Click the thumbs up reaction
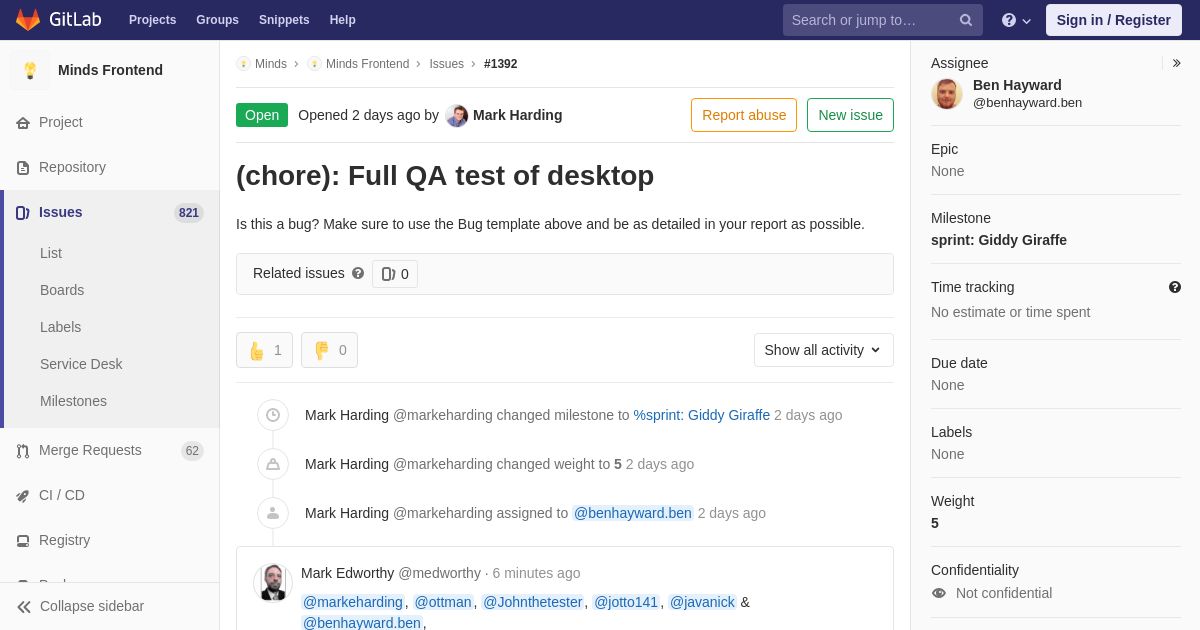Screen dimensions: 1200x630 pos(264,350)
